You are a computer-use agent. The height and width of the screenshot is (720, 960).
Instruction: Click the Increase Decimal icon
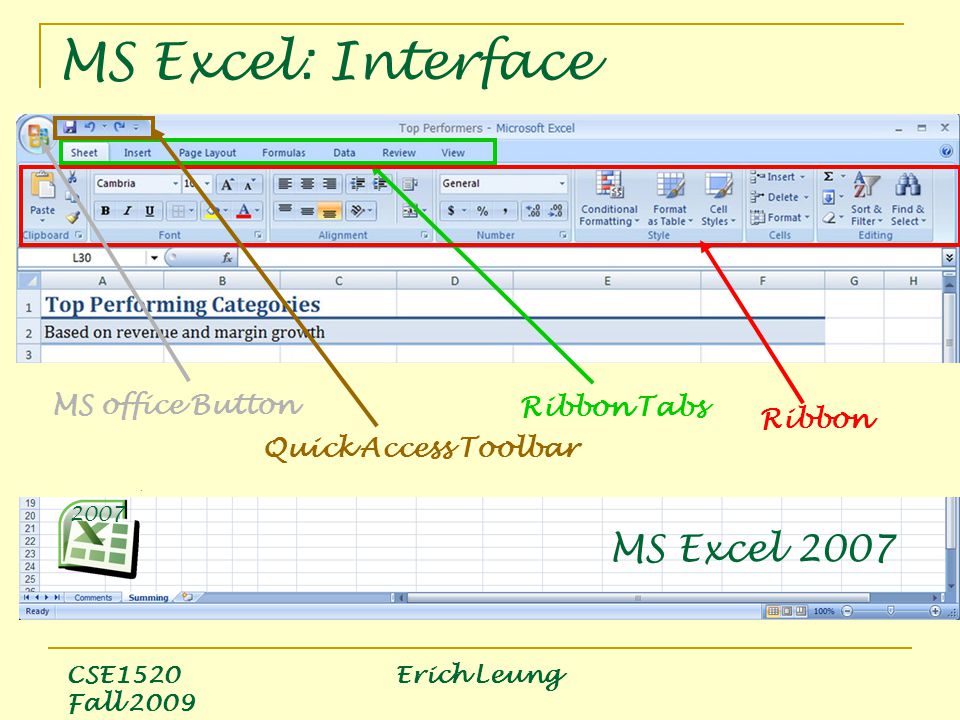tap(533, 211)
